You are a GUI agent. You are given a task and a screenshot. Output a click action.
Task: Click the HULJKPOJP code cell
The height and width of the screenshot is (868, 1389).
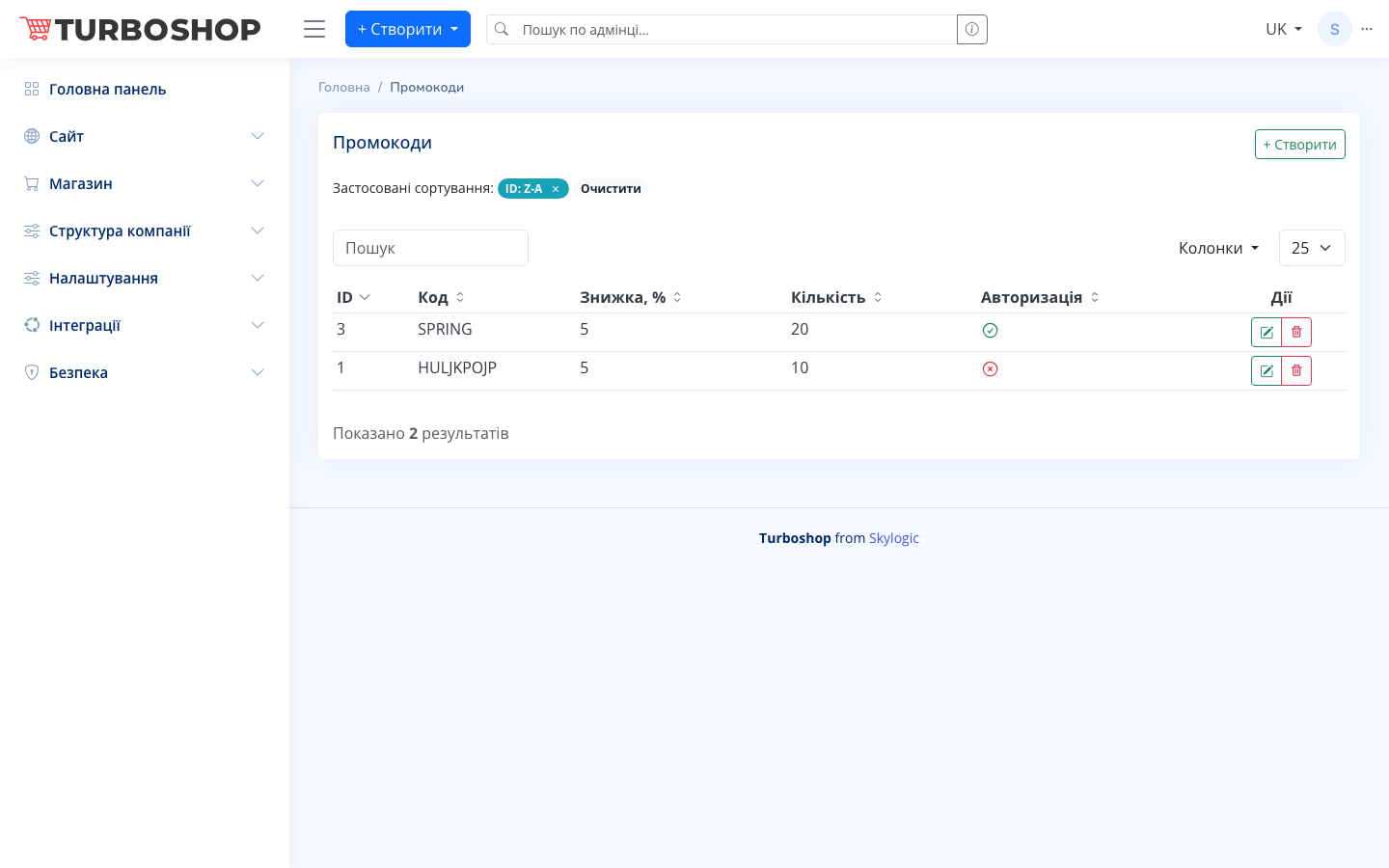[x=457, y=367]
